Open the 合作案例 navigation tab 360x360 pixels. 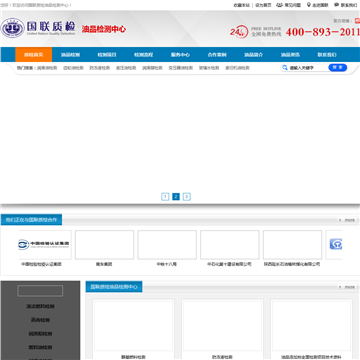217,55
